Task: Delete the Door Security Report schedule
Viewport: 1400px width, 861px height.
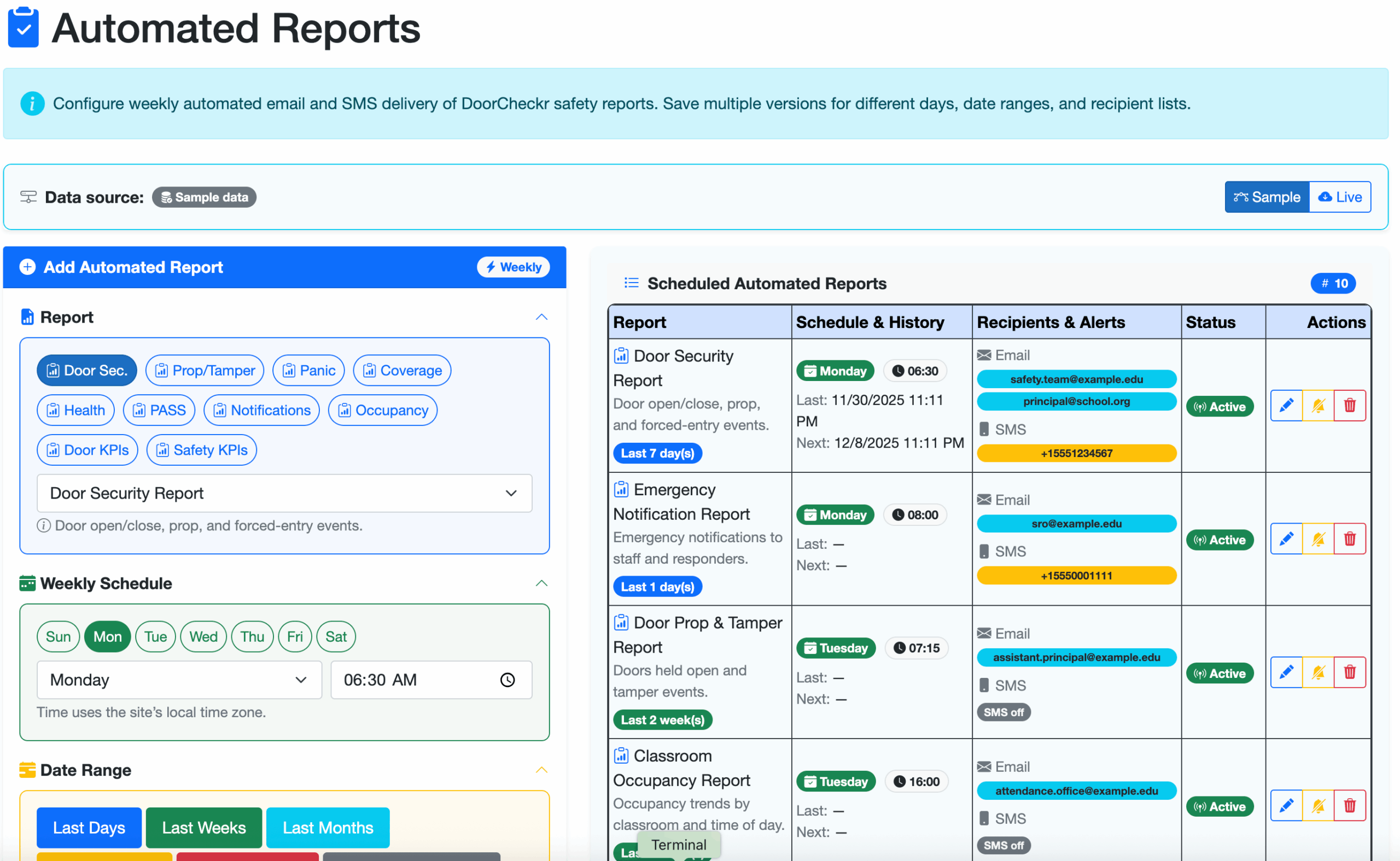Action: (x=1350, y=406)
